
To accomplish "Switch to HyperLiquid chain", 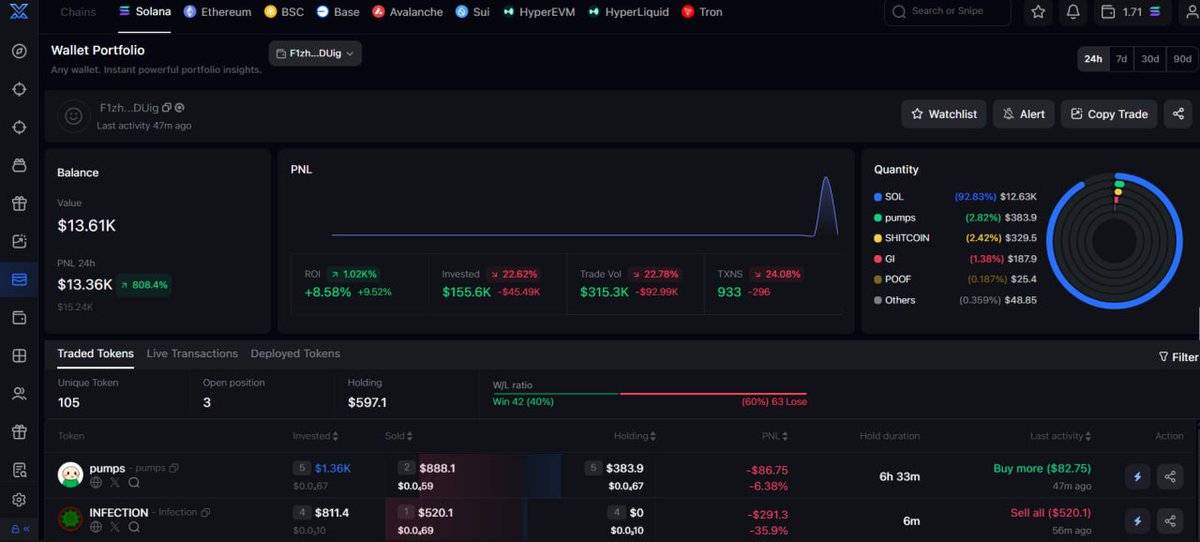I will 628,12.
